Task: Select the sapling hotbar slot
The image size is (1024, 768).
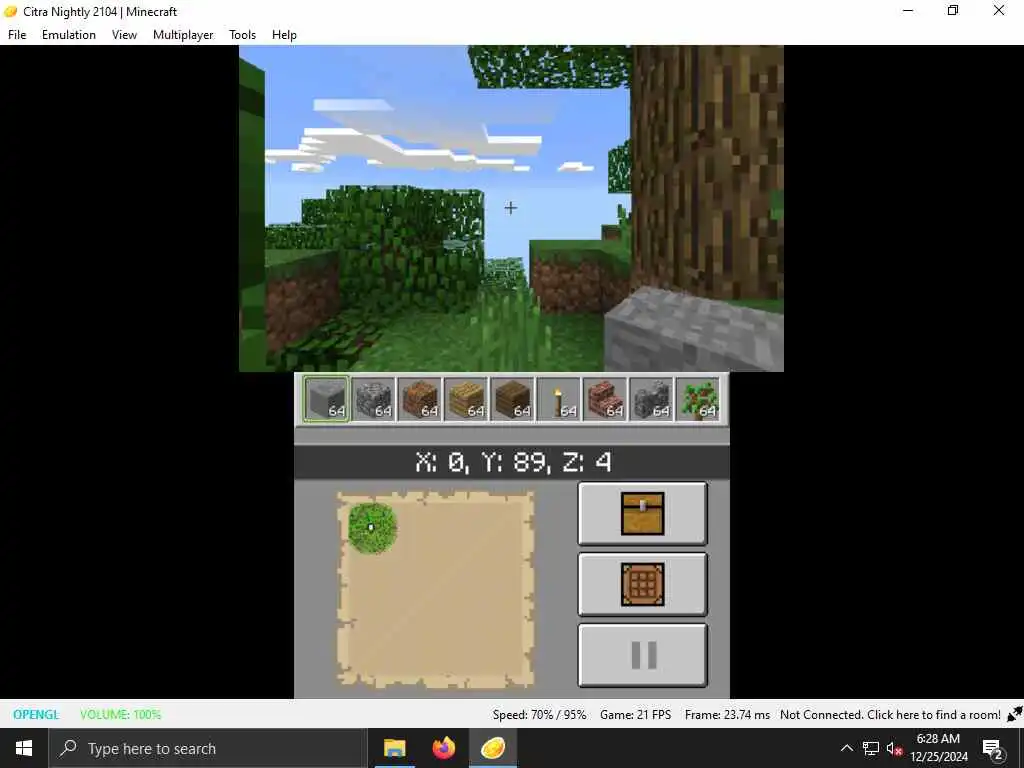Action: click(x=697, y=399)
